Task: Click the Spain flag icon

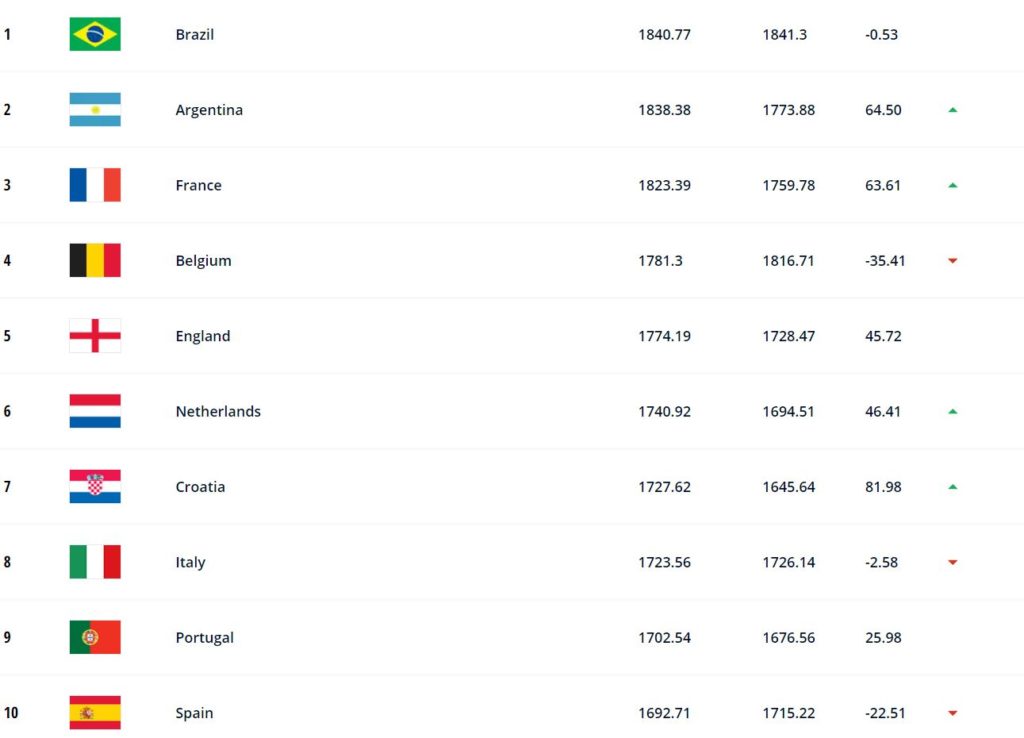Action: pos(95,713)
